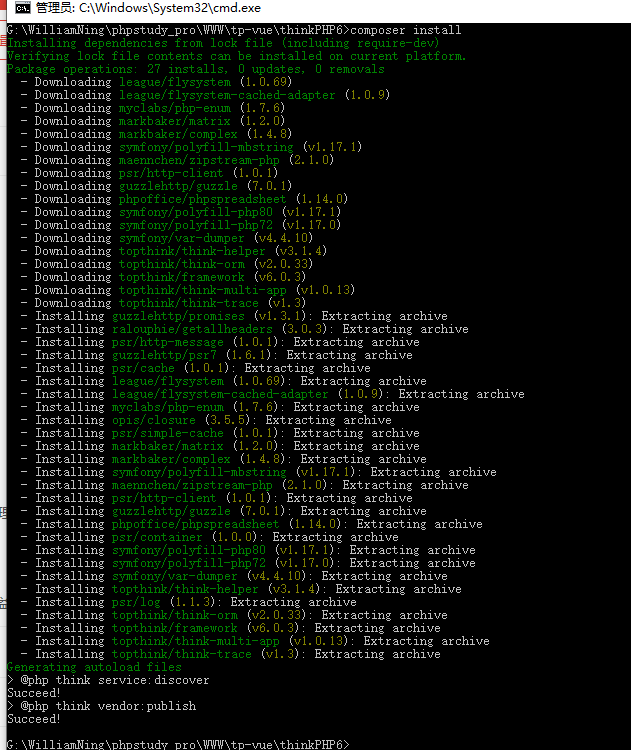631x750 pixels.
Task: Click the 'Installing phpoffice/phpspreadsheet' line
Action: point(251,524)
